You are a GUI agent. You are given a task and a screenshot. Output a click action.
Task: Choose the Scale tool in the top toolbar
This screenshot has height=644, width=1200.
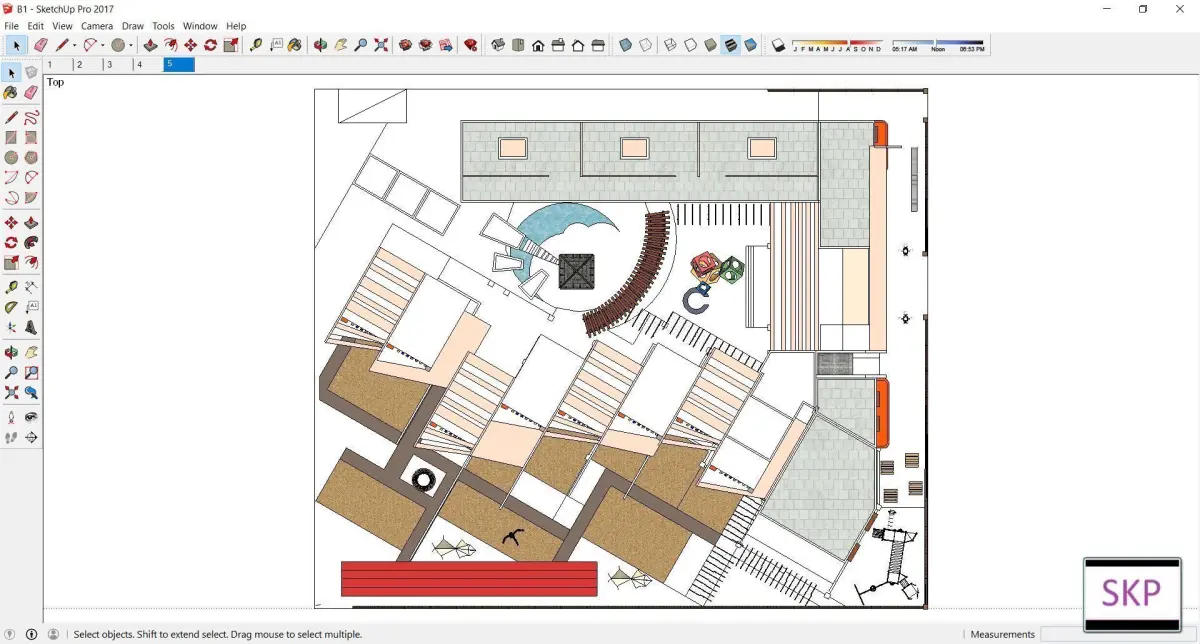pos(231,45)
